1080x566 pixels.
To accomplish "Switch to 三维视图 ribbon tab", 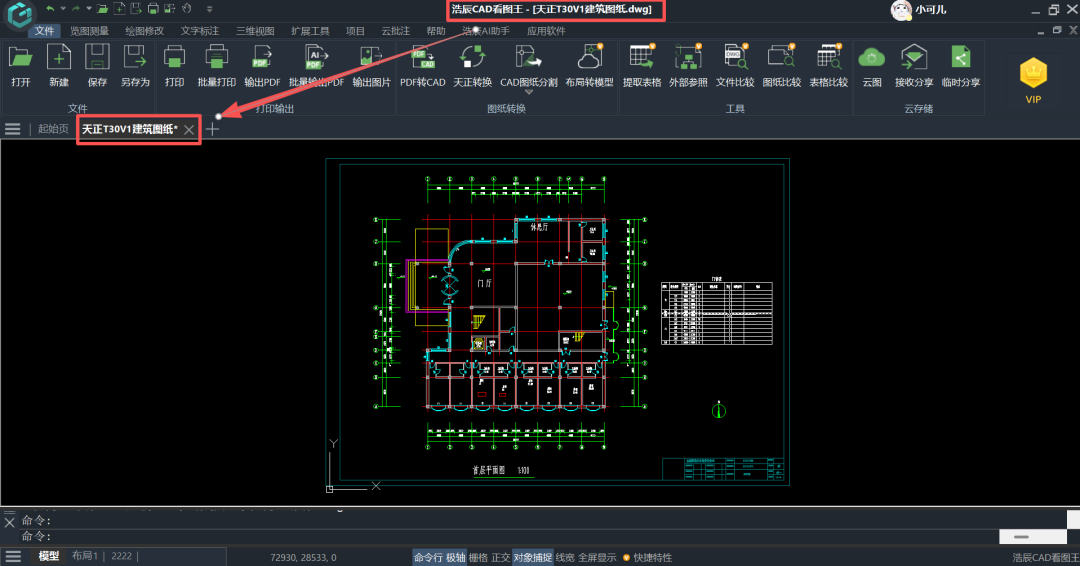I will [255, 31].
